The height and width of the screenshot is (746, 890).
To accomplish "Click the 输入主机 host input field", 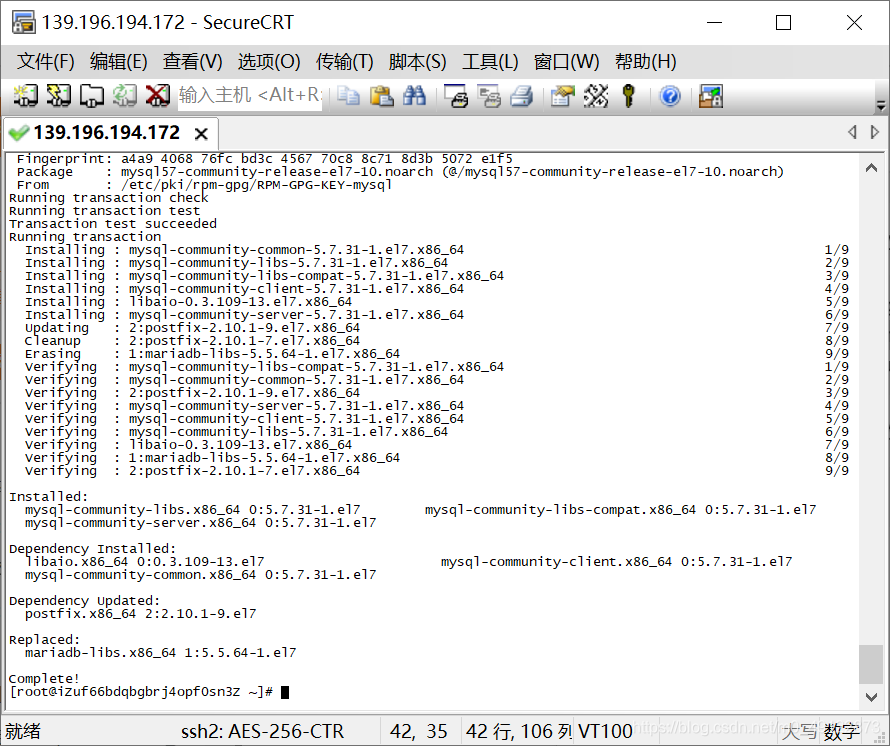I will click(x=250, y=95).
